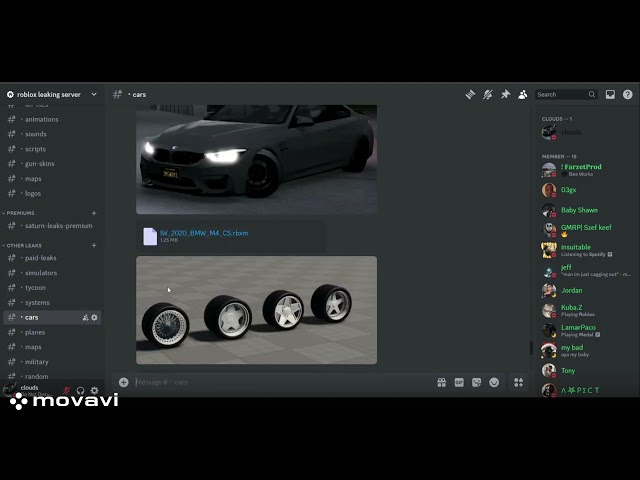Open the Threads icon in the header
The image size is (640, 480).
point(470,94)
